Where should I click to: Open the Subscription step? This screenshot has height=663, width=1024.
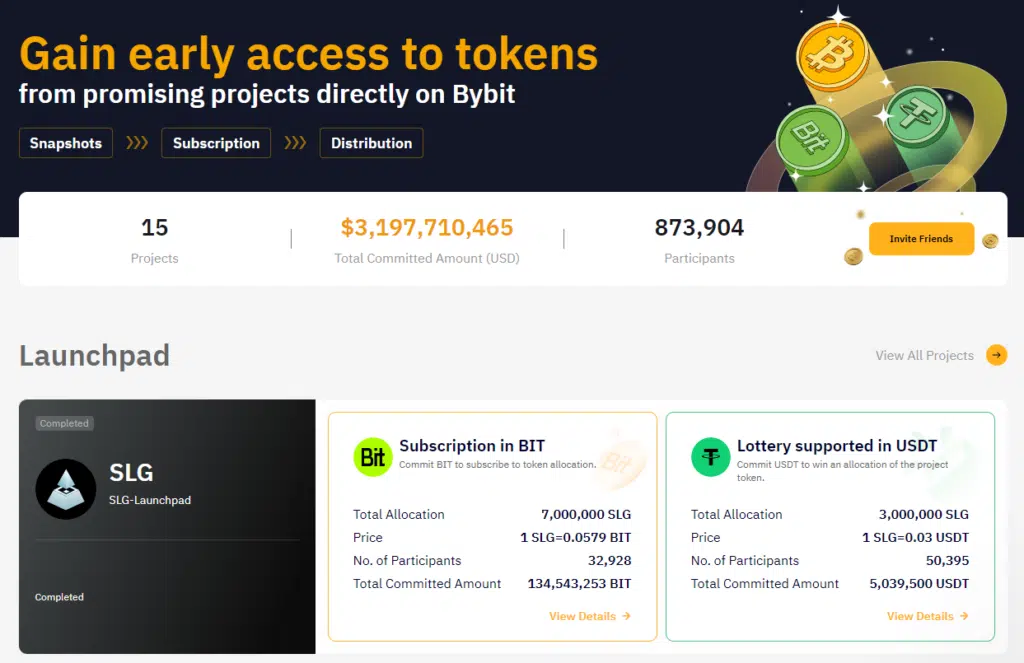point(216,143)
